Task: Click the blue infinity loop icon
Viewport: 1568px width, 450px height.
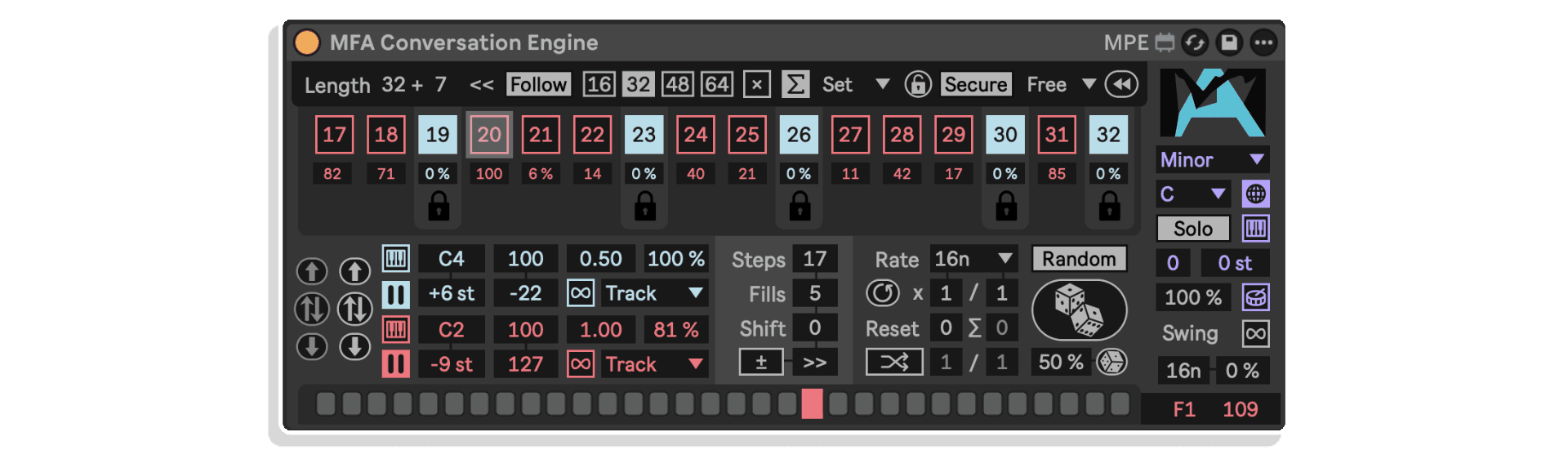Action: point(581,293)
